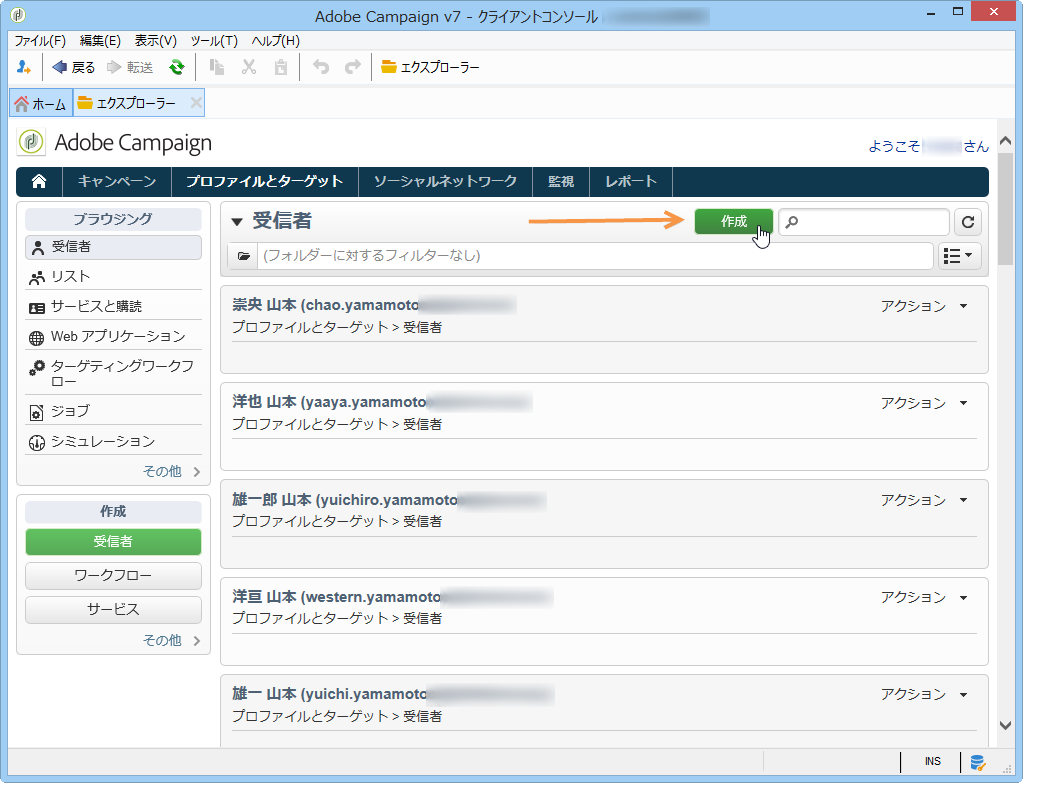This screenshot has width=1054, height=812.
Task: Select 受信者 in the browsing panel
Action: 113,247
